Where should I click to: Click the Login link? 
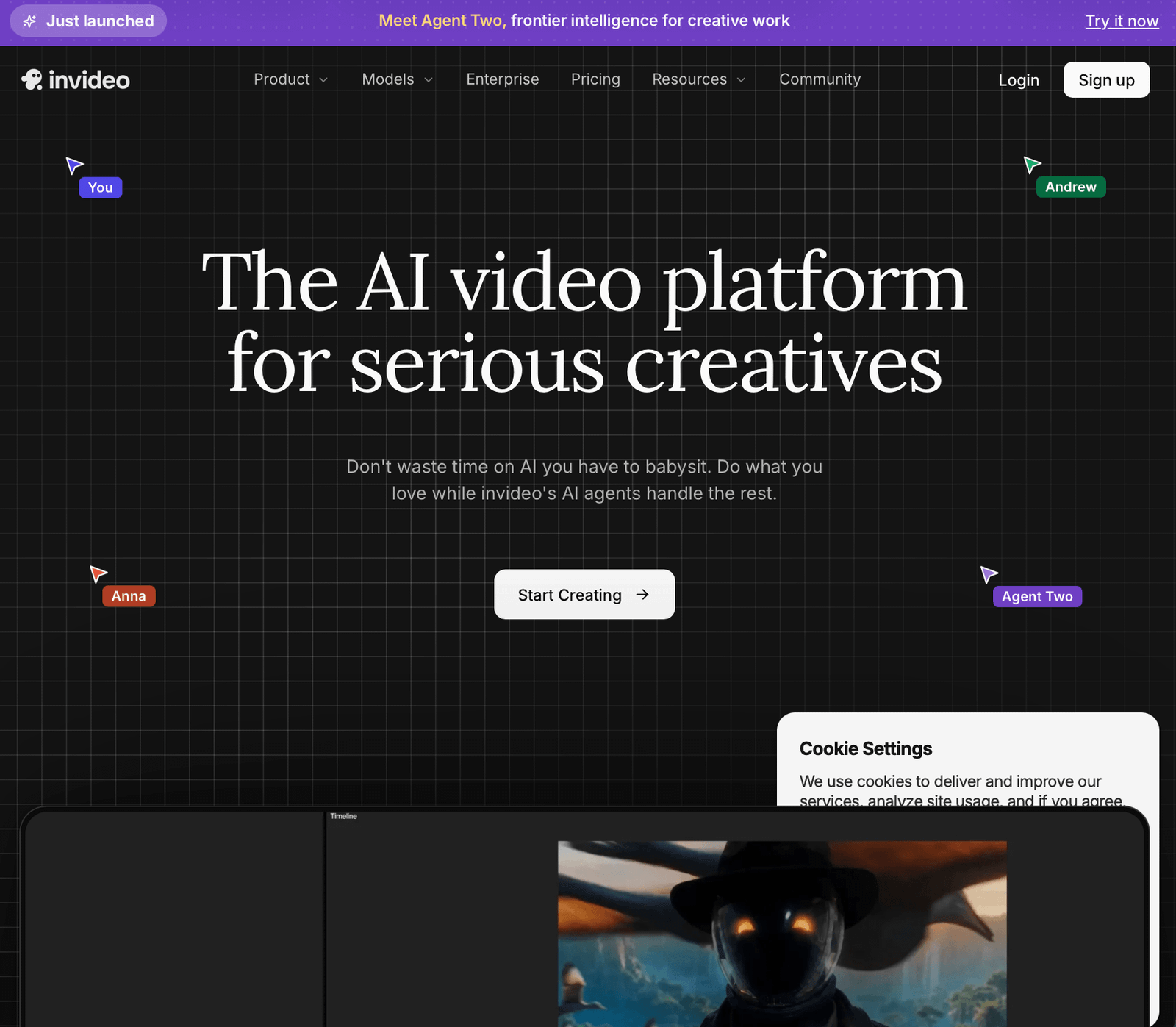click(1019, 80)
